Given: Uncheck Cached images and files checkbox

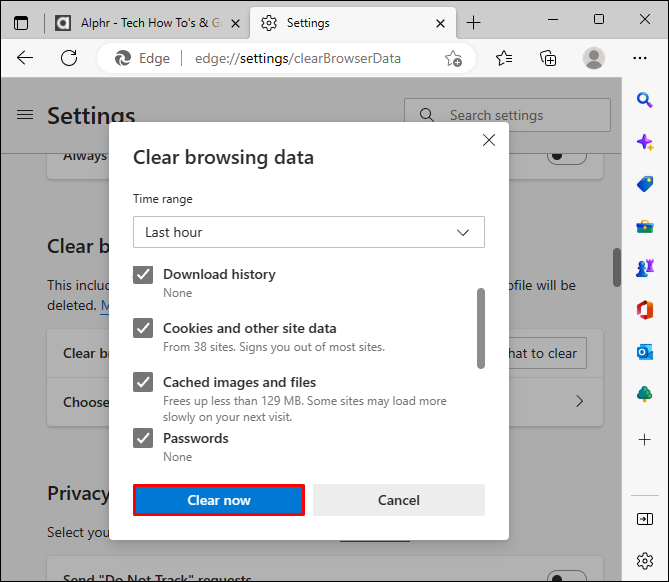Looking at the screenshot, I should (144, 383).
